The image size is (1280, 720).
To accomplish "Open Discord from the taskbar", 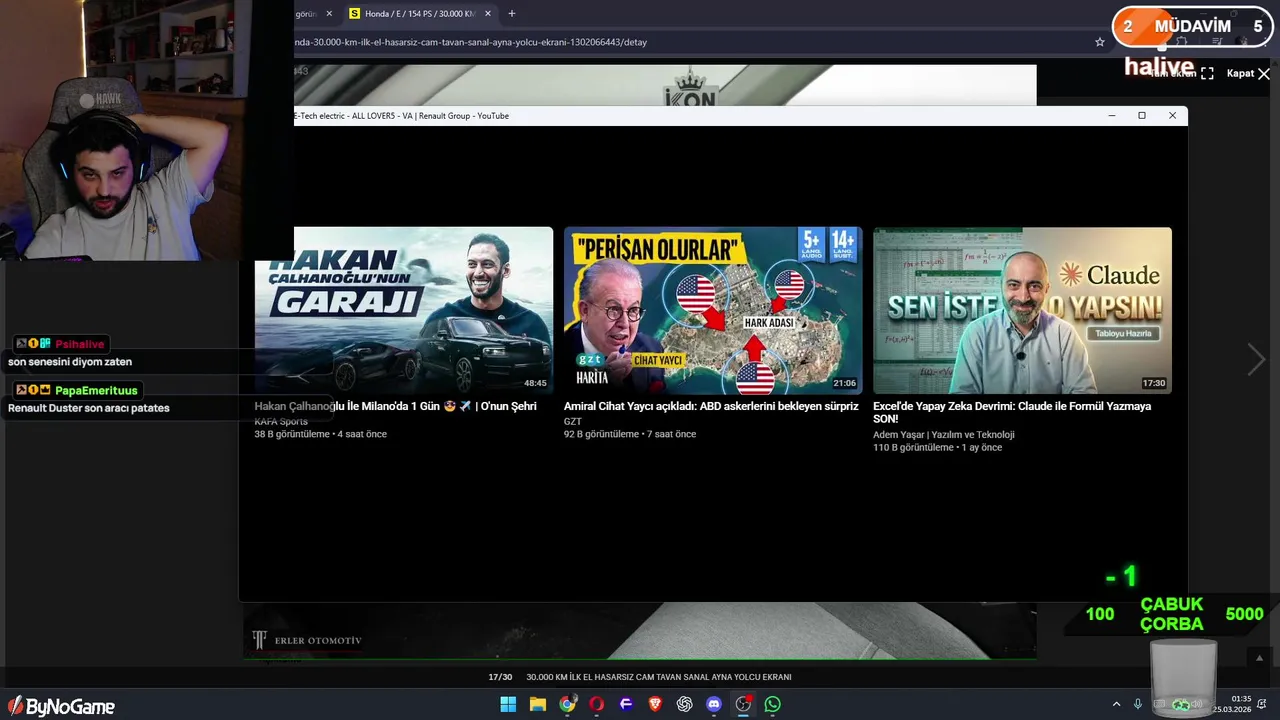I will (x=714, y=704).
